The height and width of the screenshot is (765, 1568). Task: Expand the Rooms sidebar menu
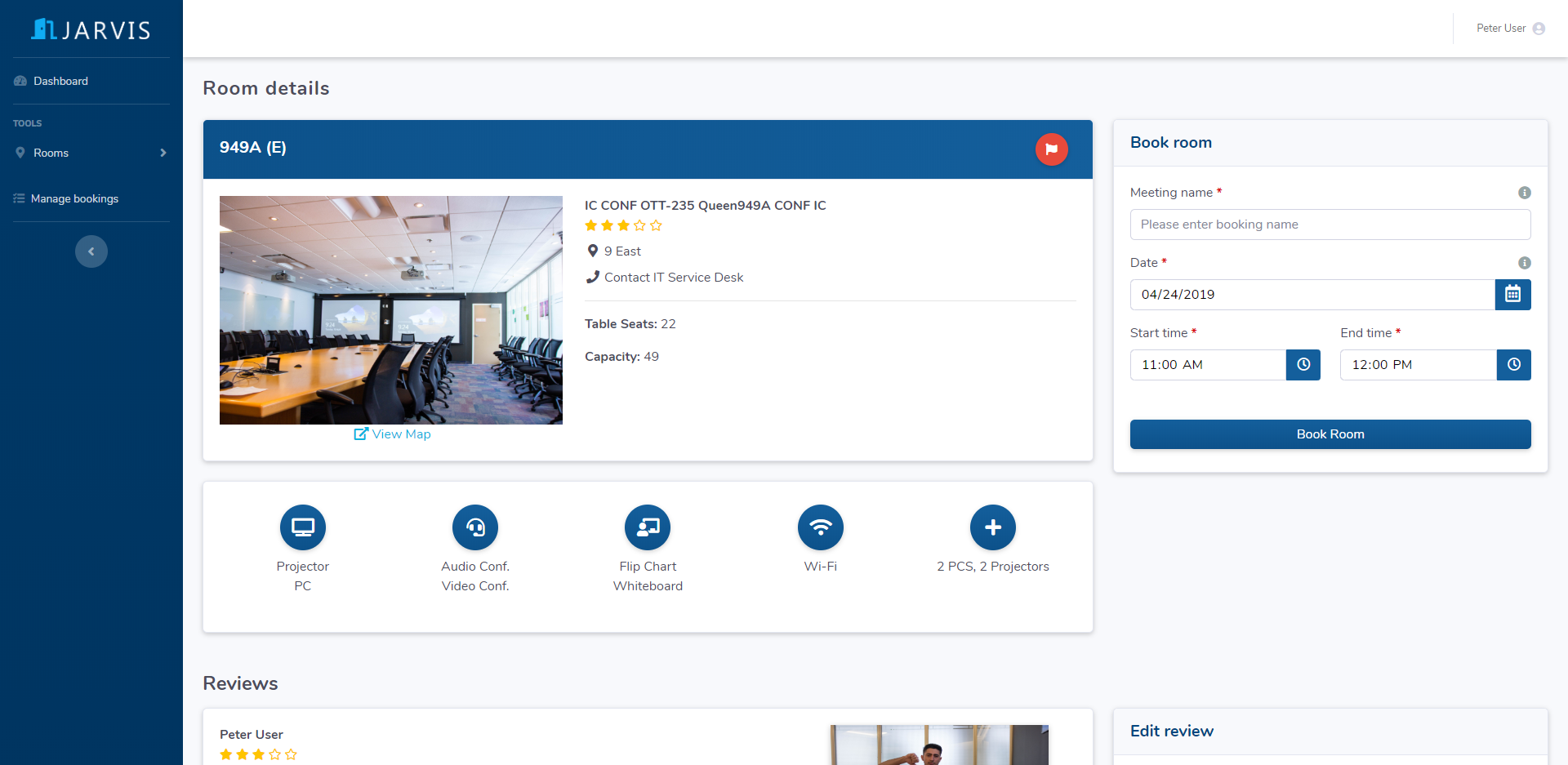tap(91, 153)
